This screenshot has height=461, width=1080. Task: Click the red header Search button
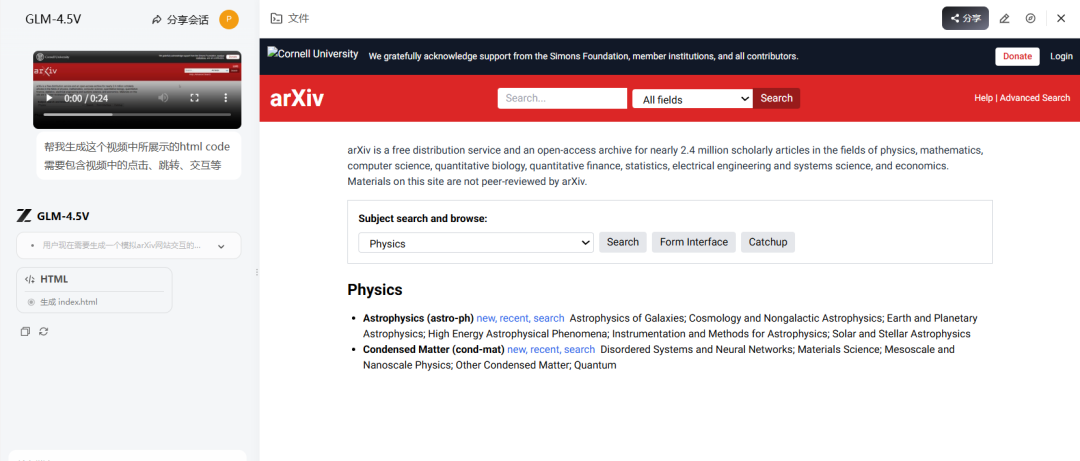pos(776,99)
